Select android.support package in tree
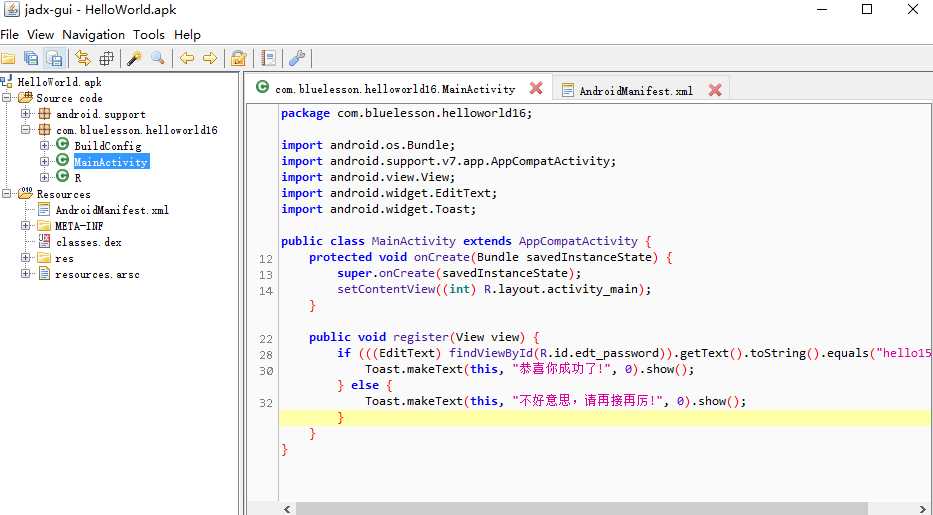Viewport: 933px width, 515px height. click(x=101, y=114)
